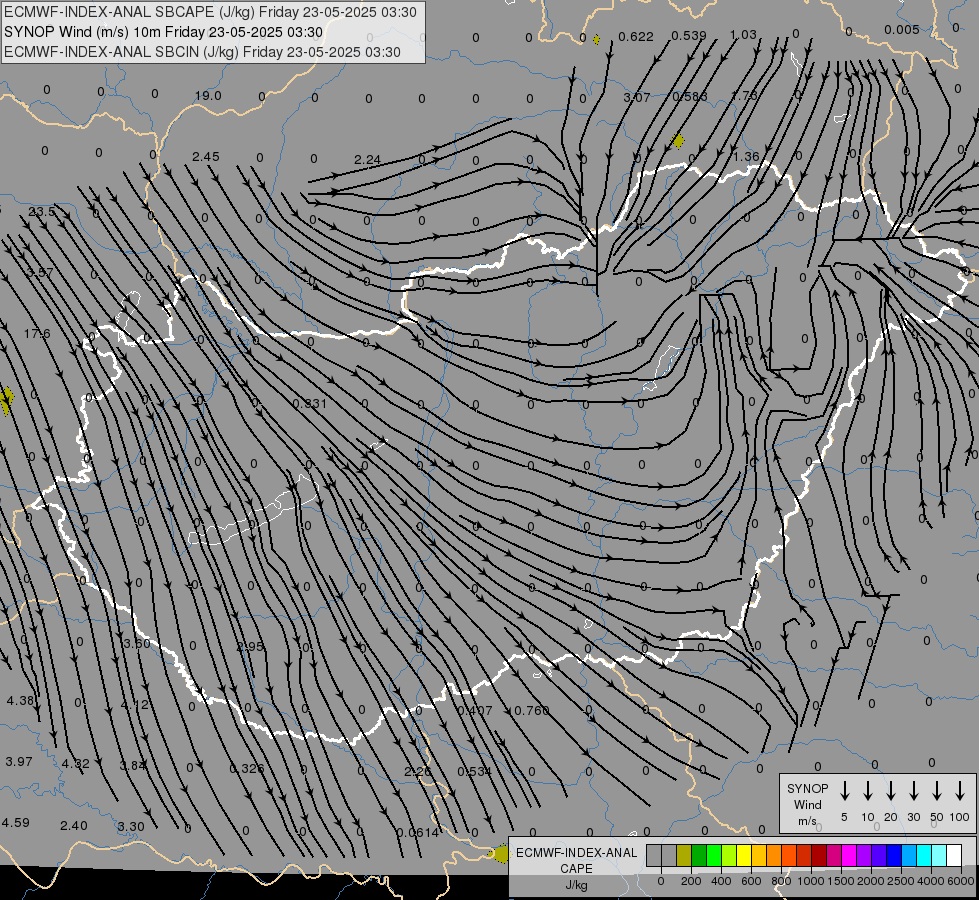Click the 2.45 value on the map
The image size is (979, 900).
pyautogui.click(x=205, y=156)
